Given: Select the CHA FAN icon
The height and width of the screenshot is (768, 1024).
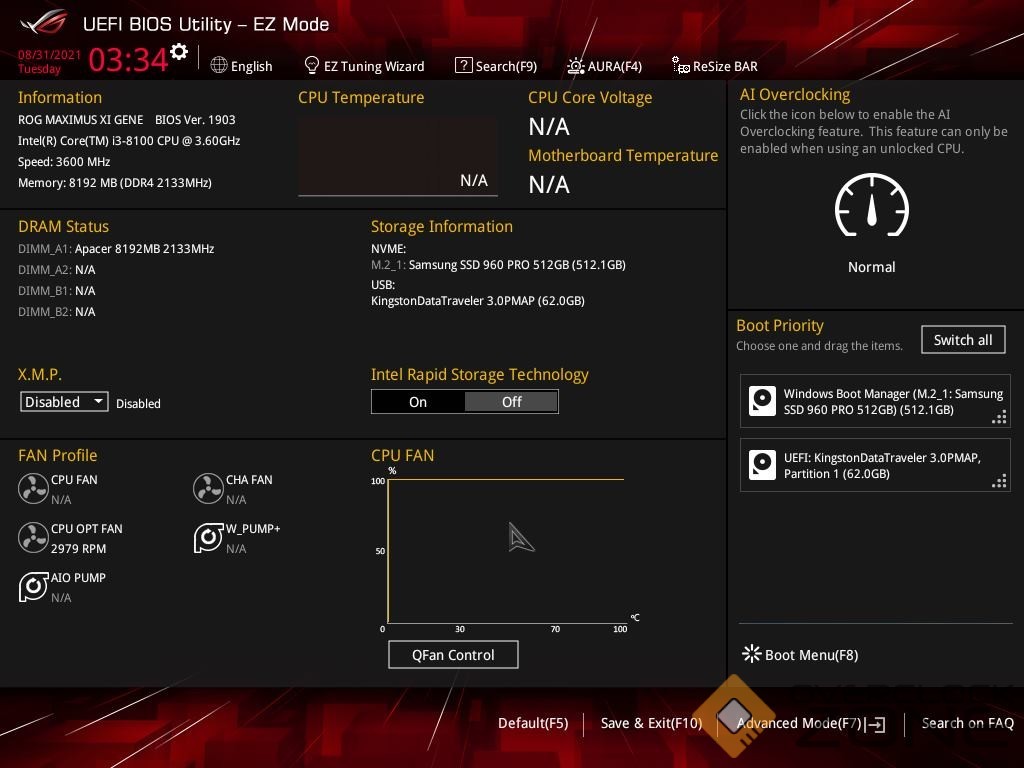Looking at the screenshot, I should point(208,488).
